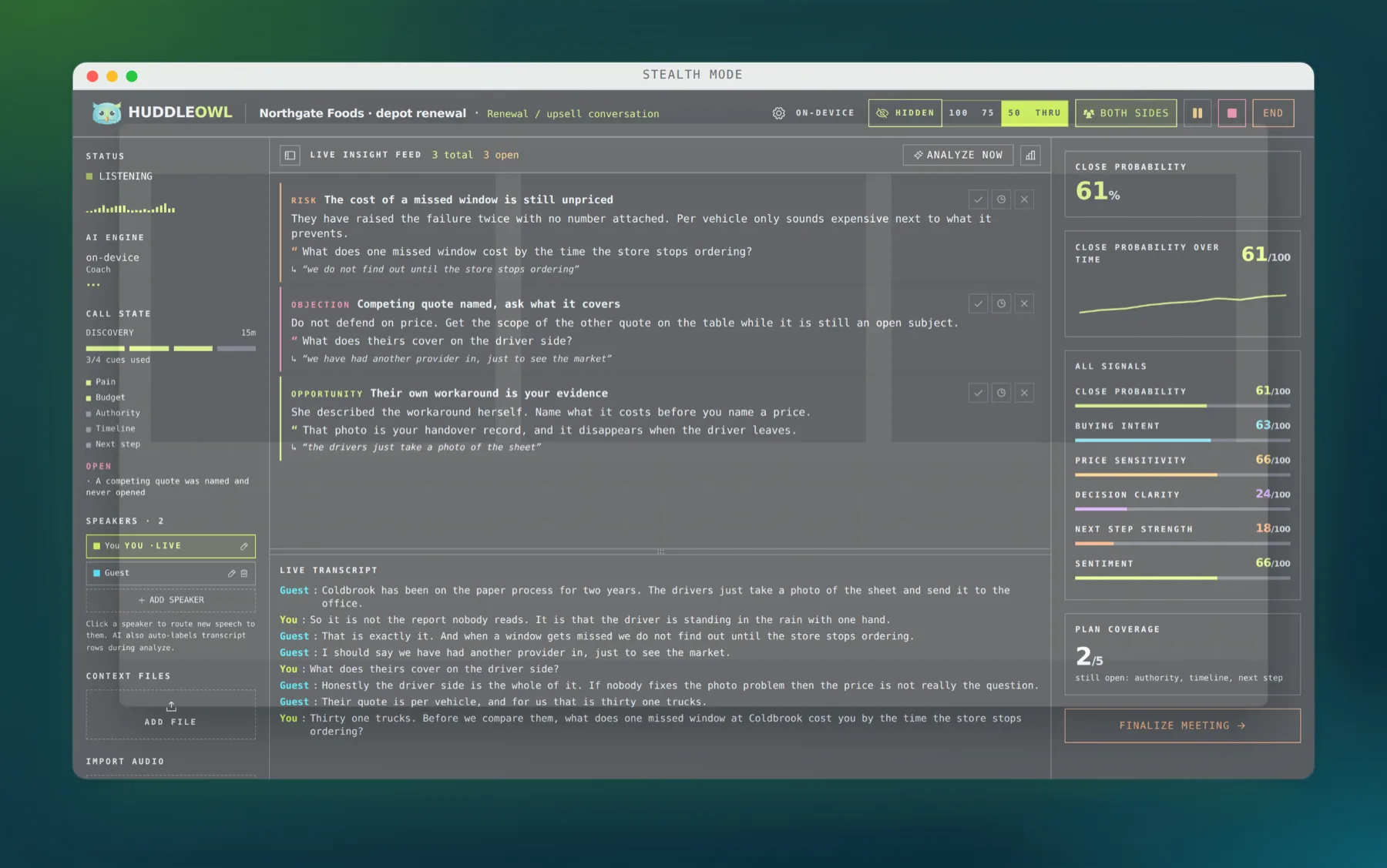
Task: Click the END session button
Action: [x=1273, y=113]
